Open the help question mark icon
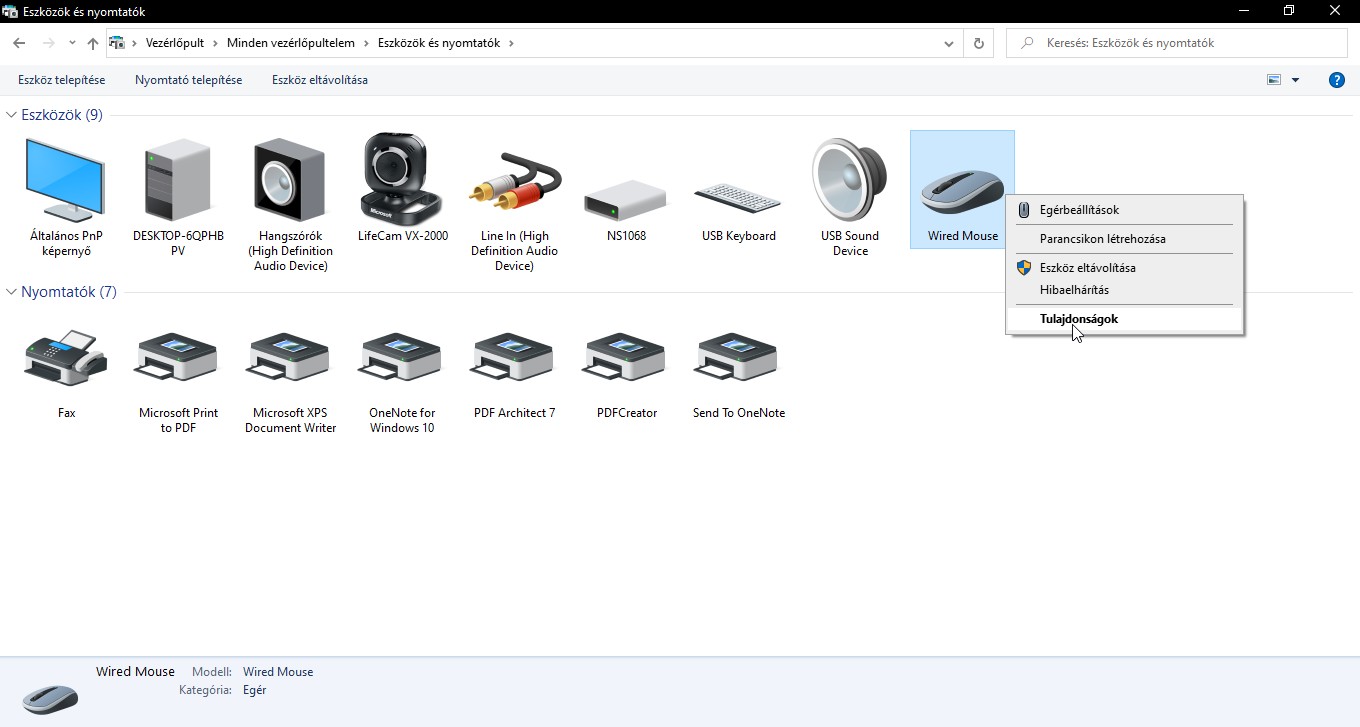Screen dimensions: 1360x727 coord(1336,80)
